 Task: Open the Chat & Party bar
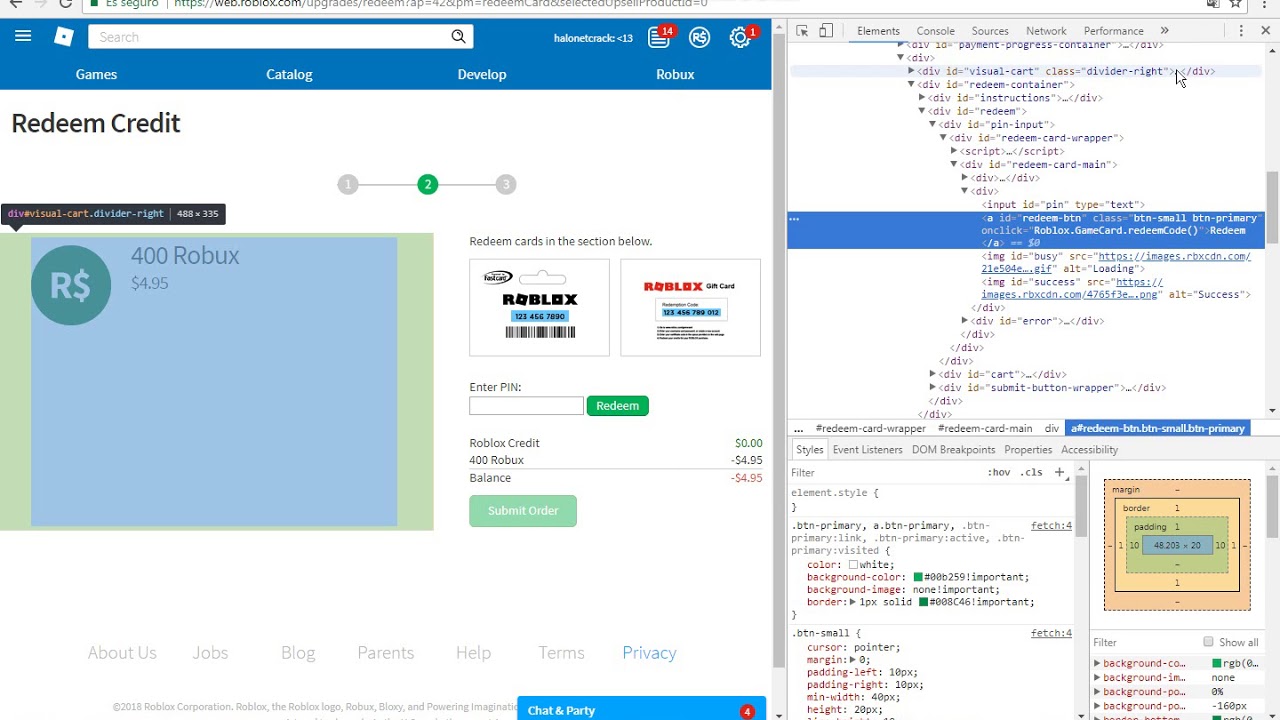[x=641, y=709]
